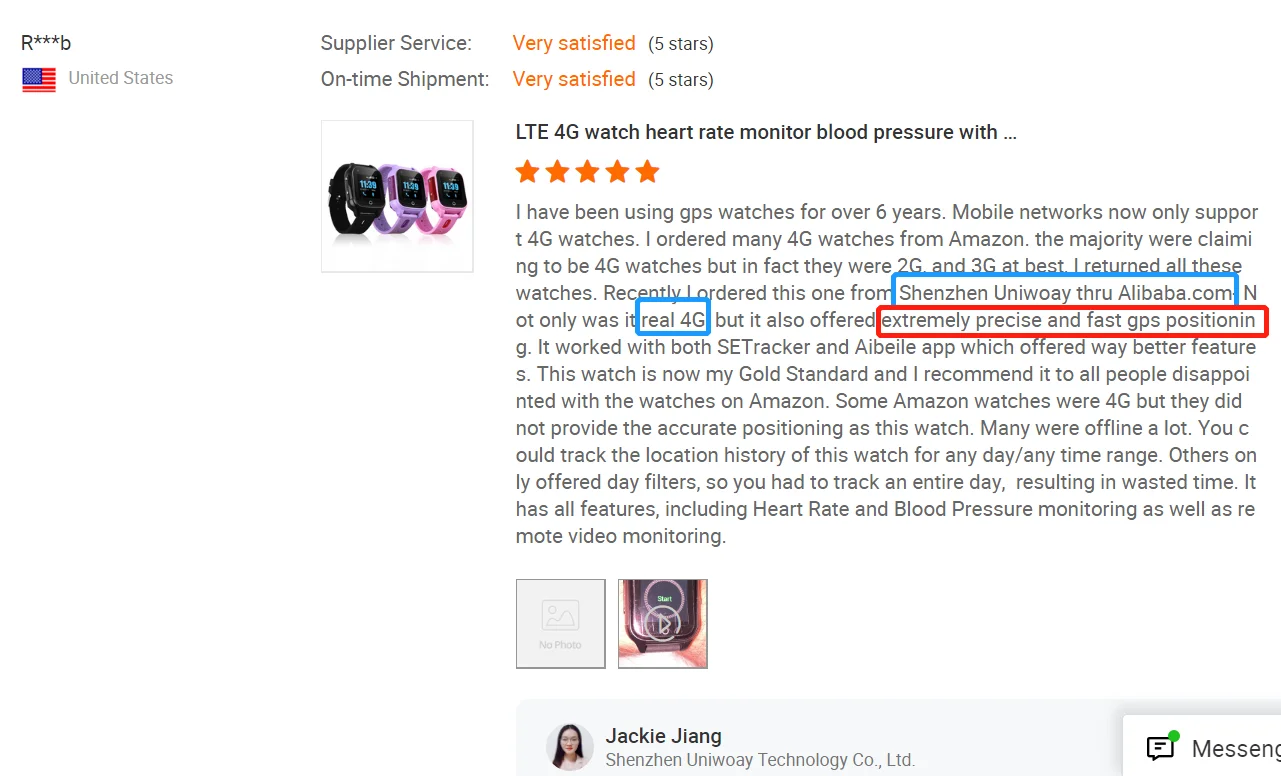
Task: Open the LTE 4G watch product title link
Action: (766, 132)
